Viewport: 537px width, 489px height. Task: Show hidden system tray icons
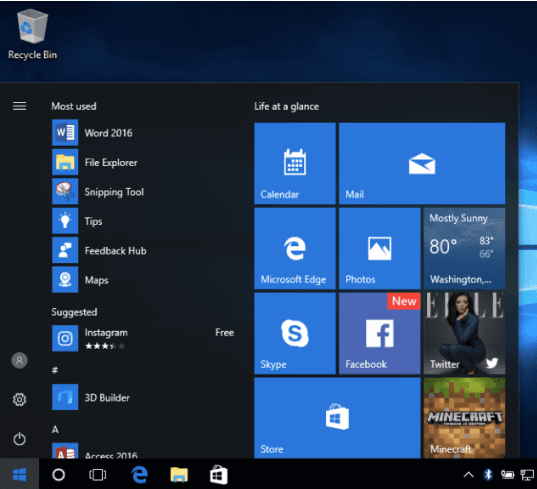click(x=469, y=475)
